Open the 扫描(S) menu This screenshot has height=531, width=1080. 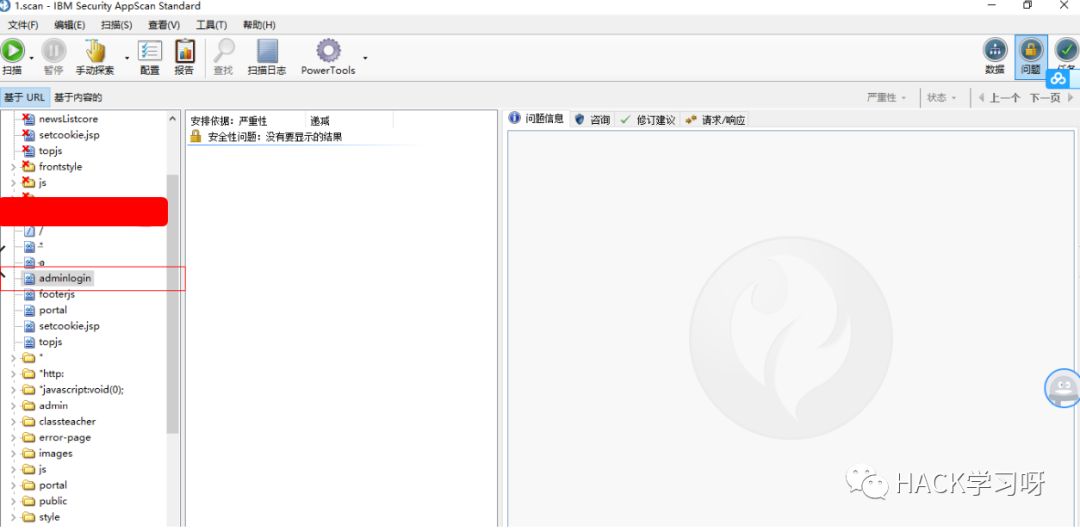point(116,25)
